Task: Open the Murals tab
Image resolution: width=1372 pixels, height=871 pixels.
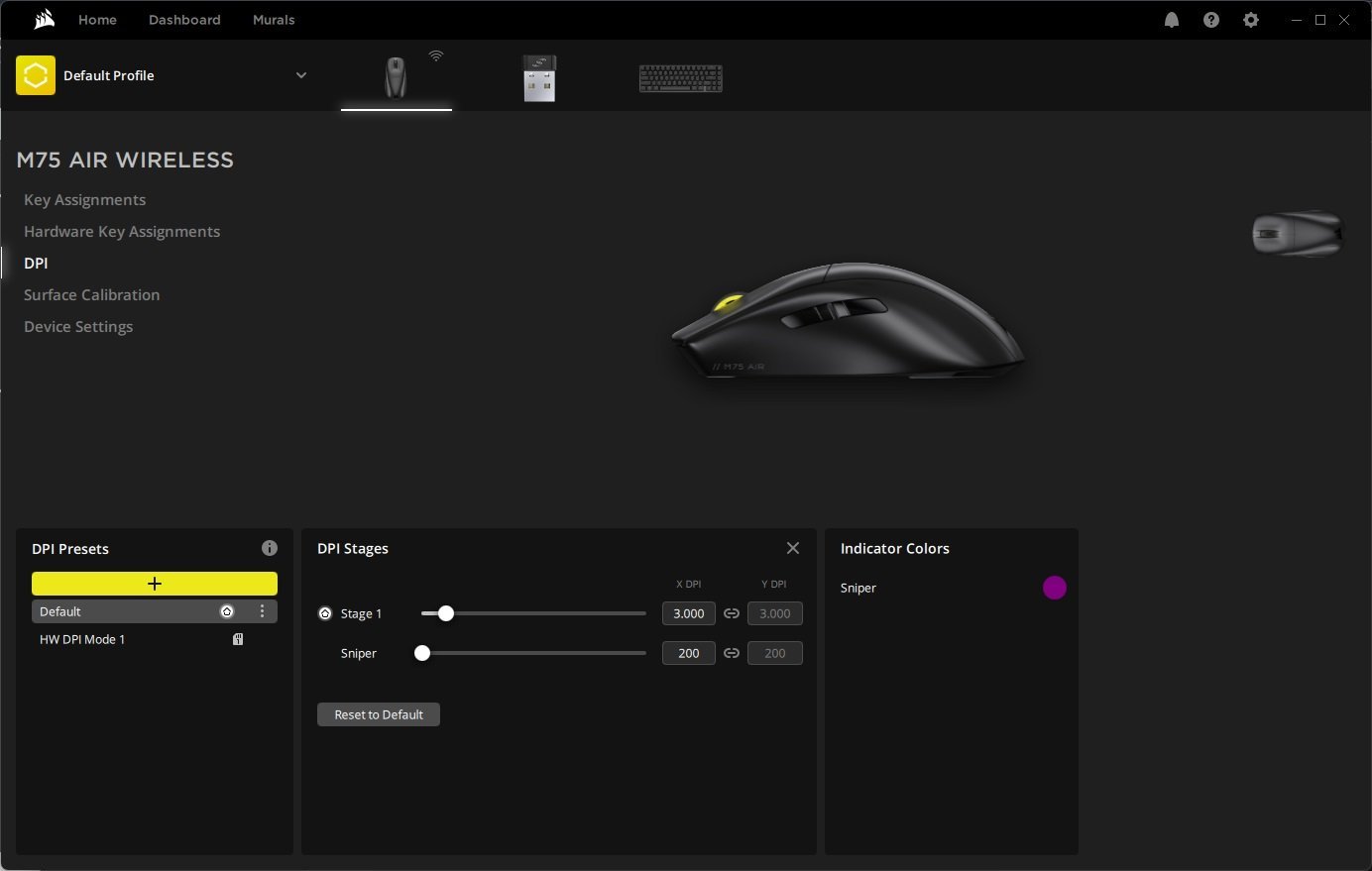Action: point(274,20)
